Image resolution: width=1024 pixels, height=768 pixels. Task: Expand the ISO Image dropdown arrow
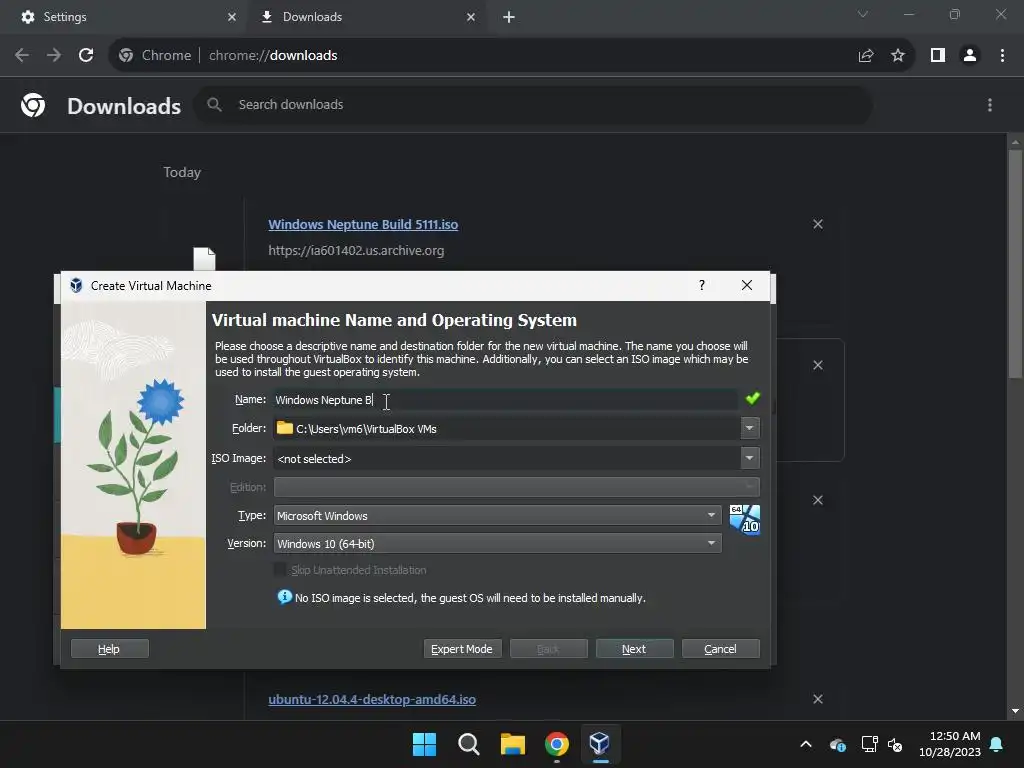coord(750,458)
